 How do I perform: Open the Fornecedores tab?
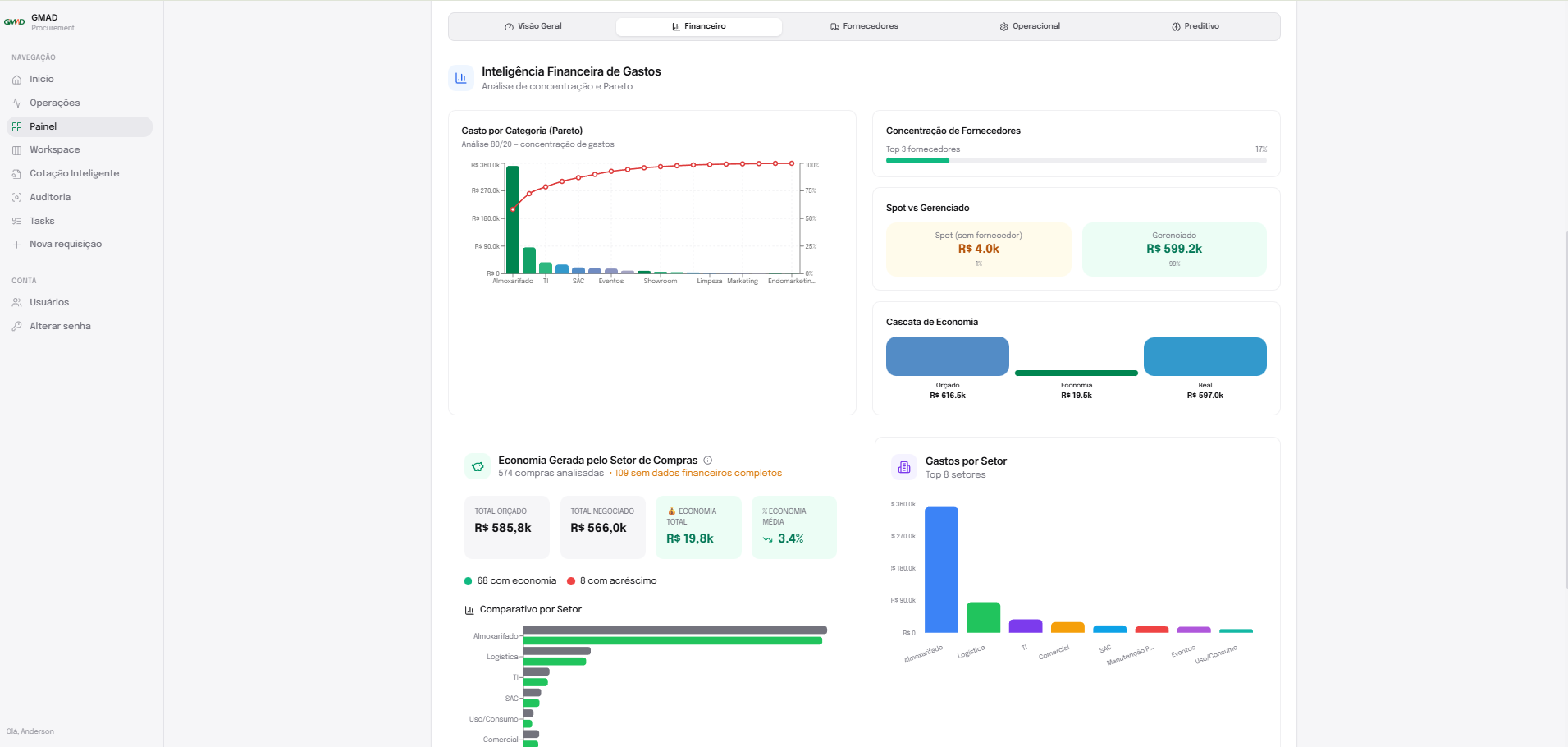click(864, 26)
